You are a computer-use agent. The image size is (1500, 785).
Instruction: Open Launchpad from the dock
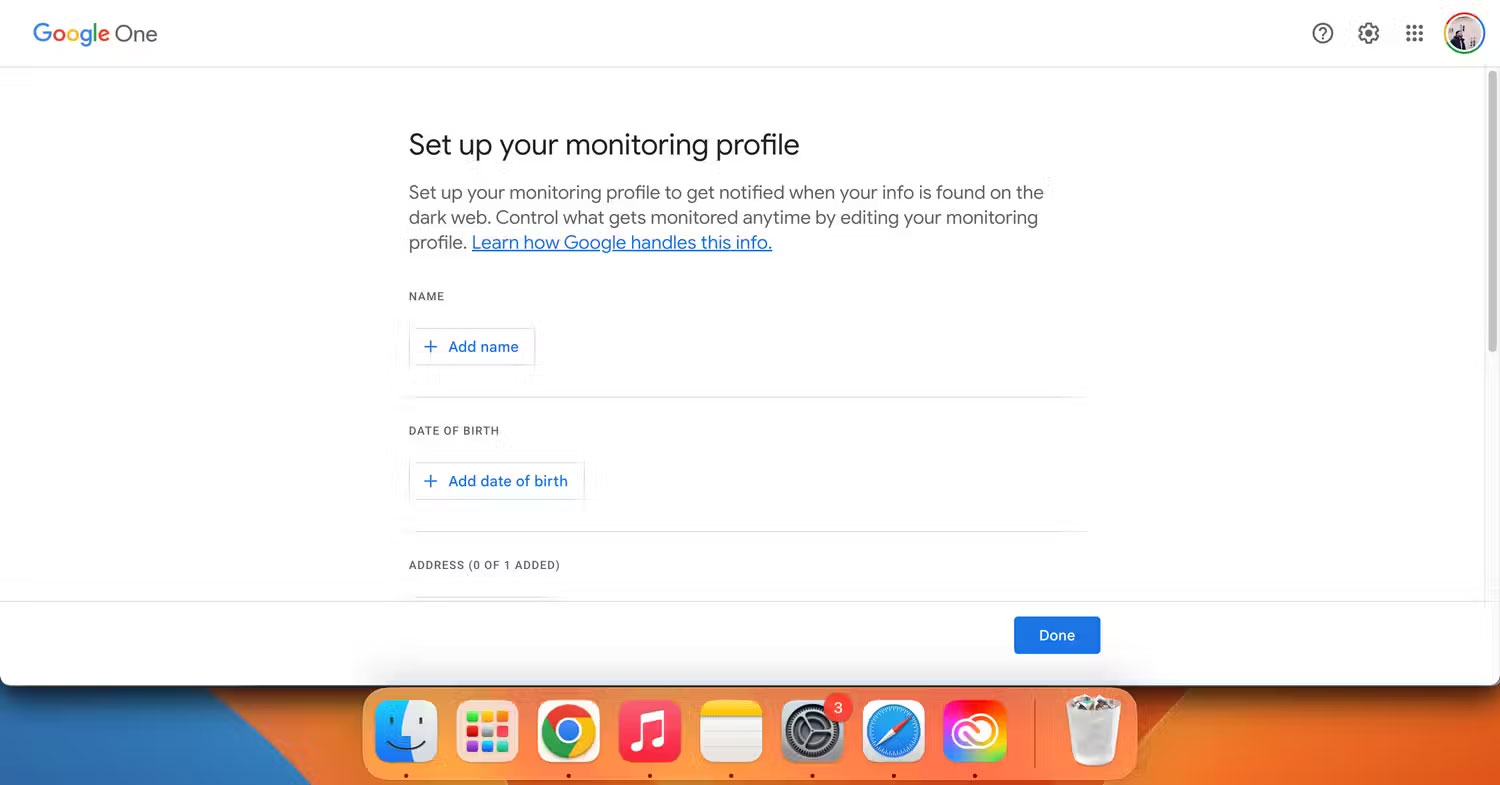tap(487, 731)
